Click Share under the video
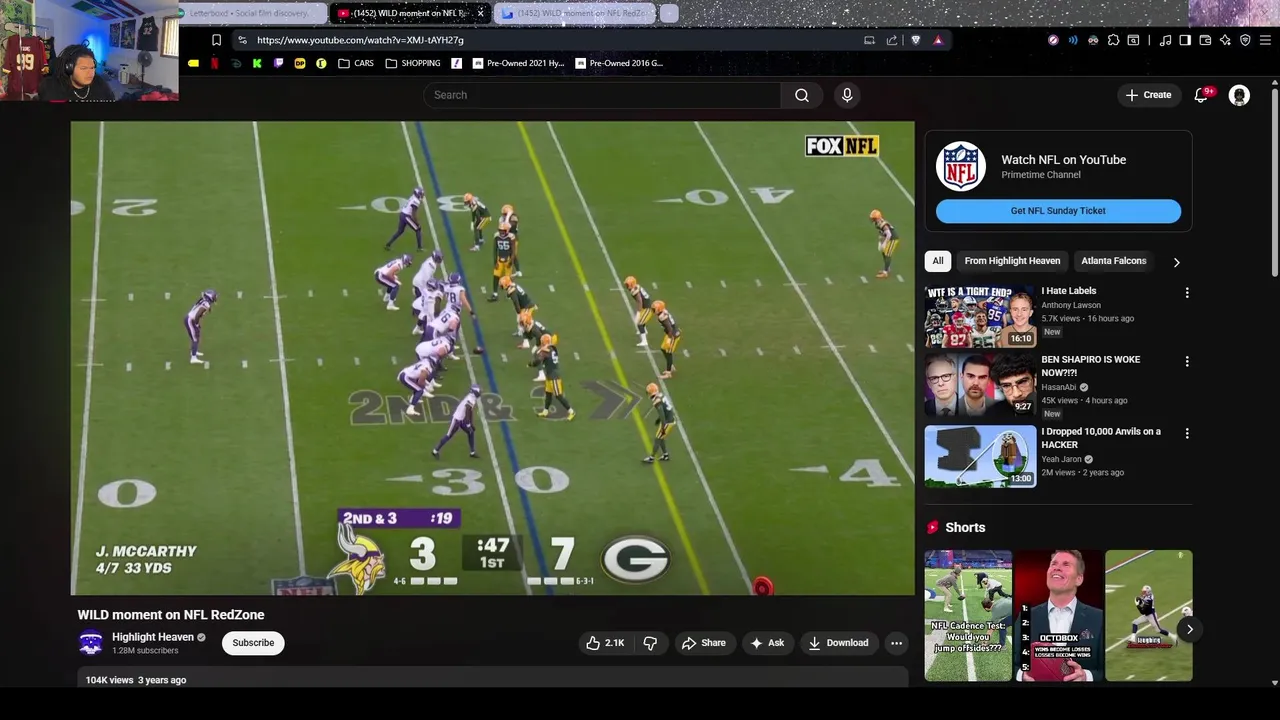1280x720 pixels. [x=704, y=643]
